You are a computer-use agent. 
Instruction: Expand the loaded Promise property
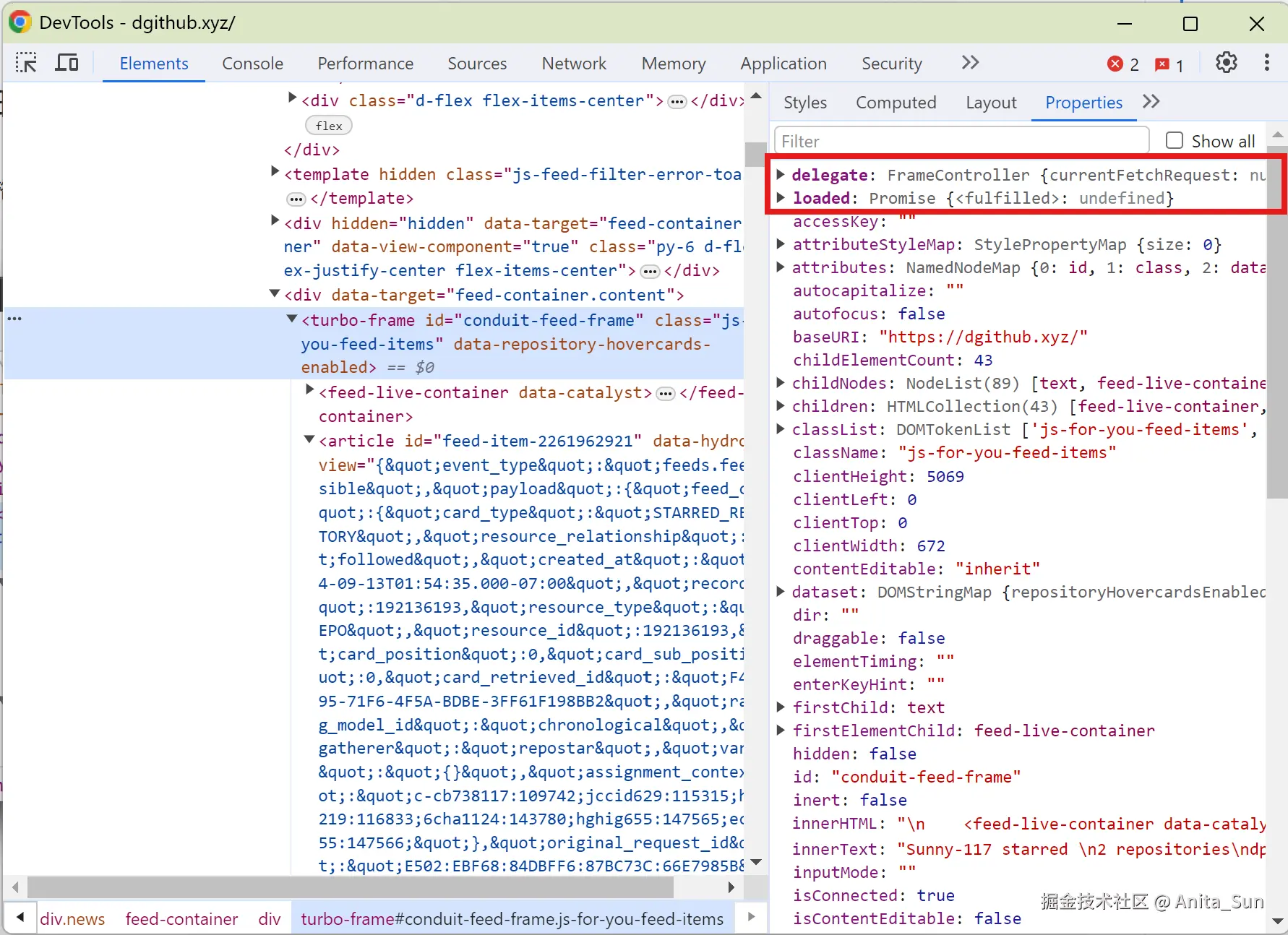(781, 197)
